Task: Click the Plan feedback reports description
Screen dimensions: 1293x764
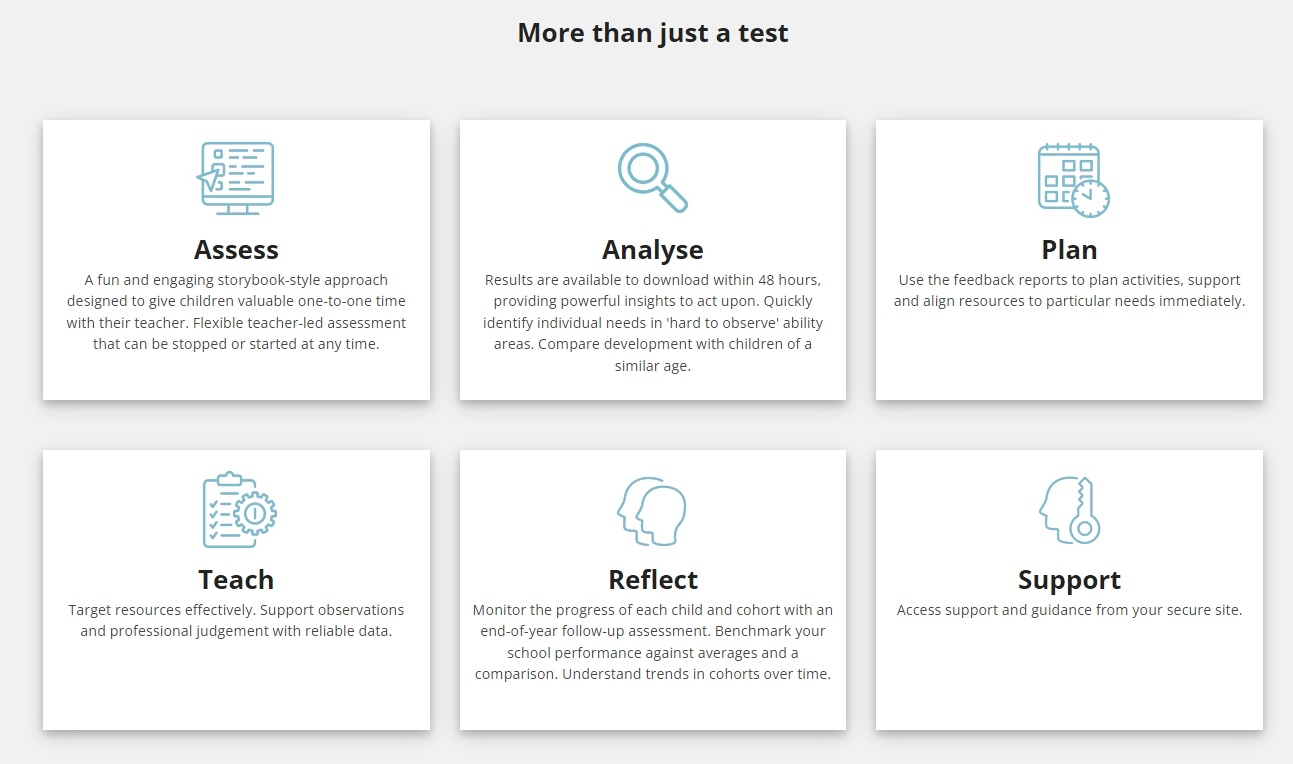Action: pos(1069,290)
